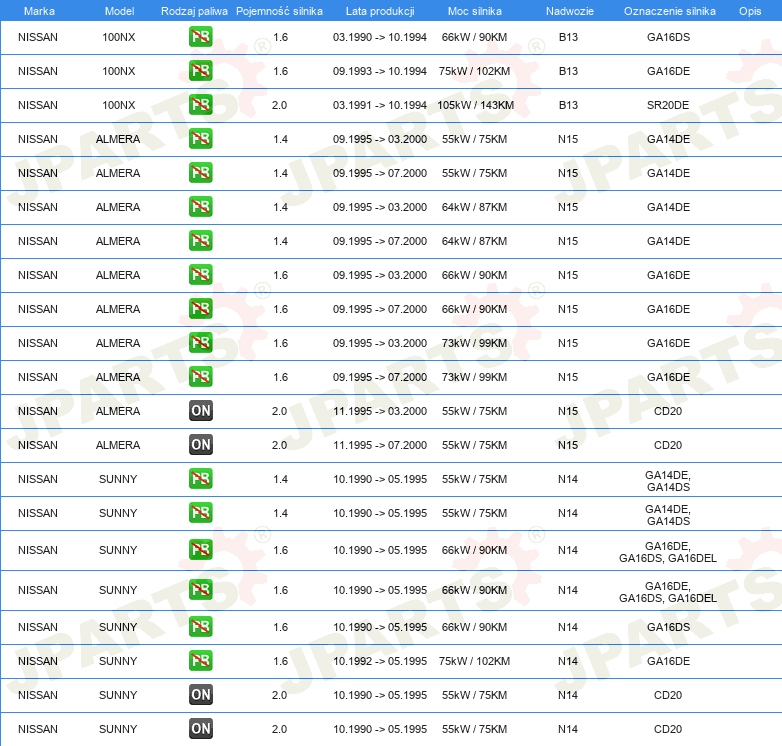Select 2.0 capacity in the 100NX row
782x746 pixels.
point(279,105)
